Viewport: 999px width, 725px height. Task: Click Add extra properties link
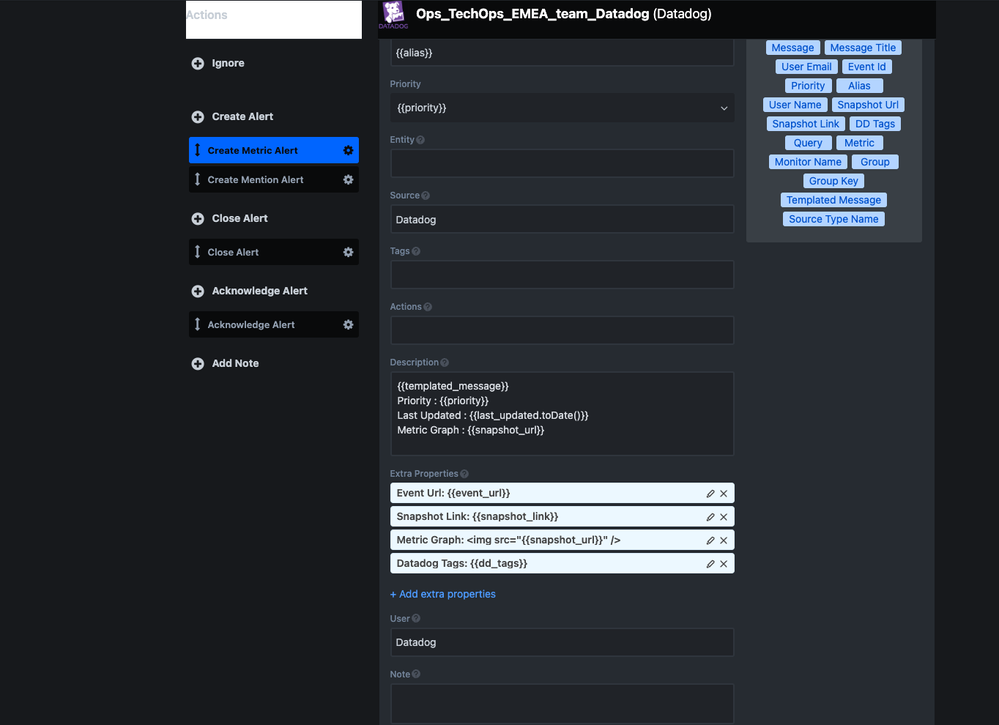click(x=443, y=594)
